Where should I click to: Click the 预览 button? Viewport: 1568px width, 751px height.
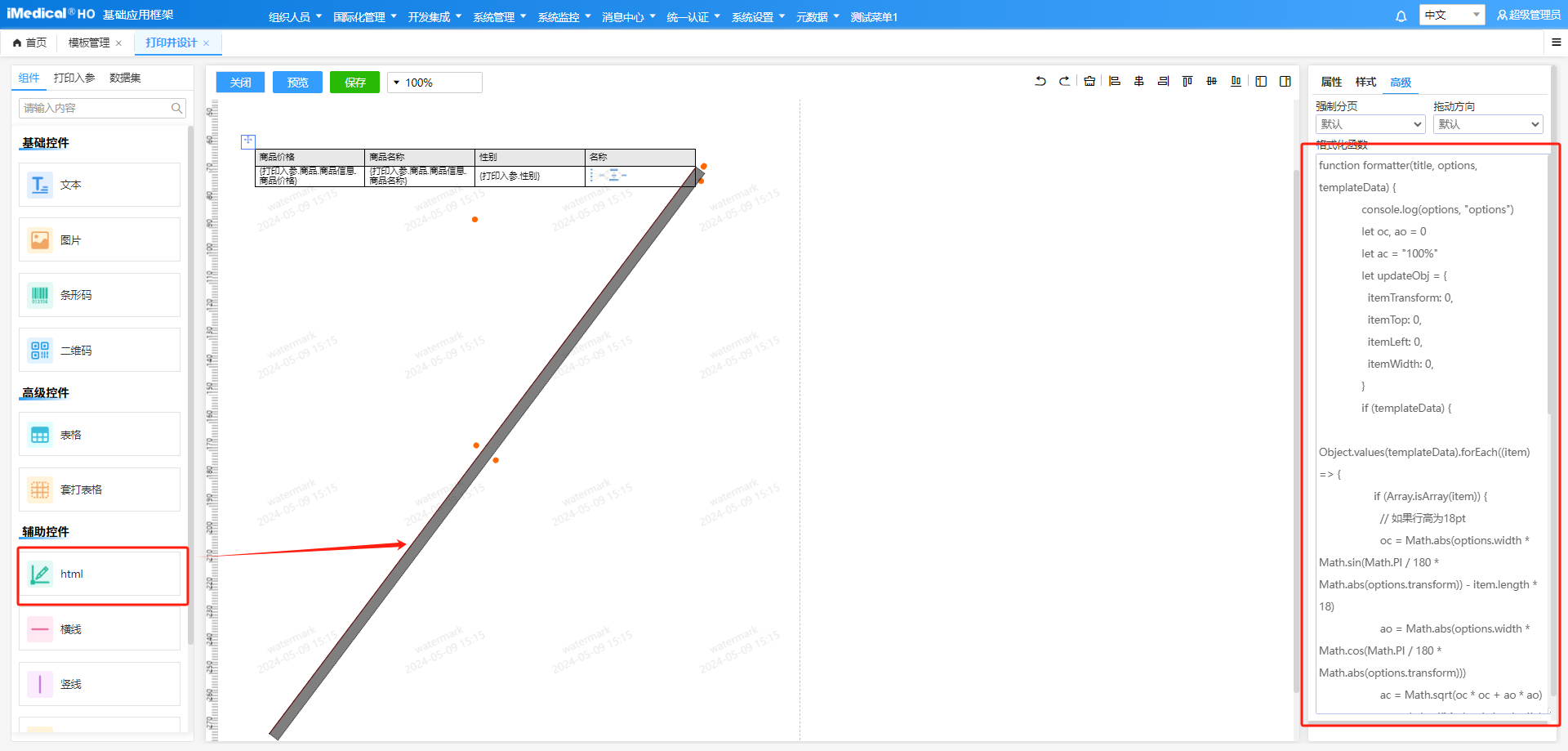(x=297, y=83)
